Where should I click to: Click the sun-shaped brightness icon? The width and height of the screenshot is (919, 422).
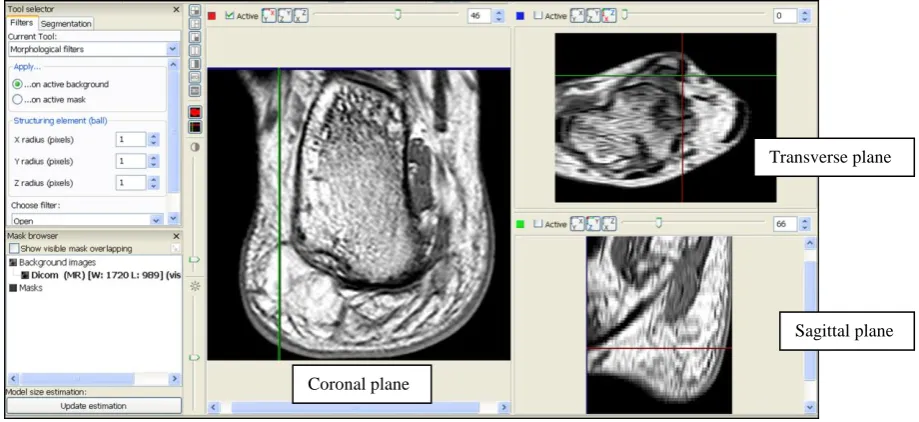pos(195,286)
